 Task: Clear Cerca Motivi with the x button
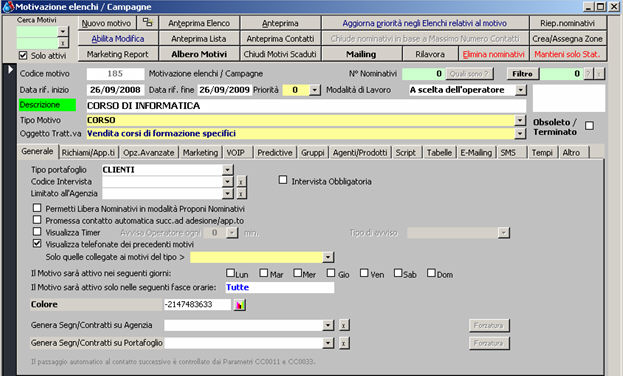tap(63, 43)
